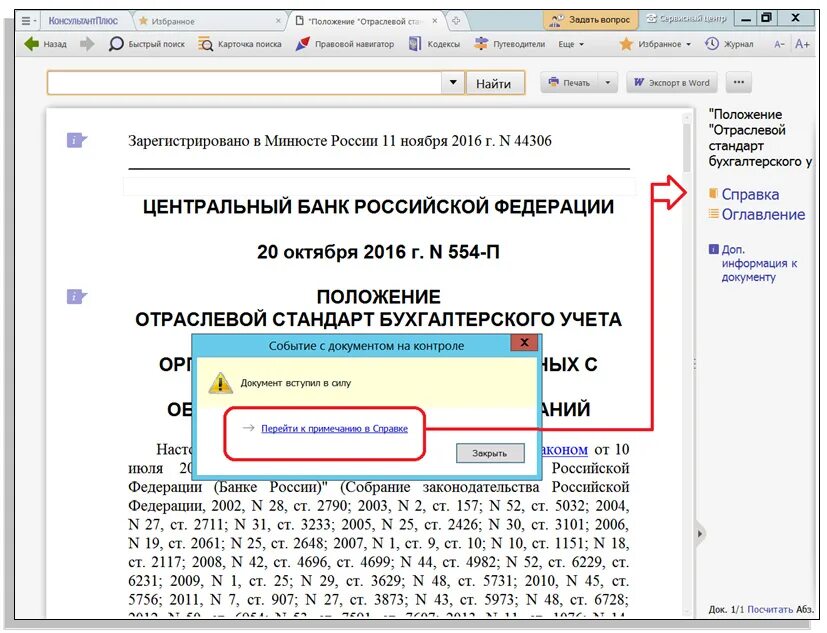Screen dimensions: 827x633
Task: Open Справка in the right panel
Action: (744, 194)
